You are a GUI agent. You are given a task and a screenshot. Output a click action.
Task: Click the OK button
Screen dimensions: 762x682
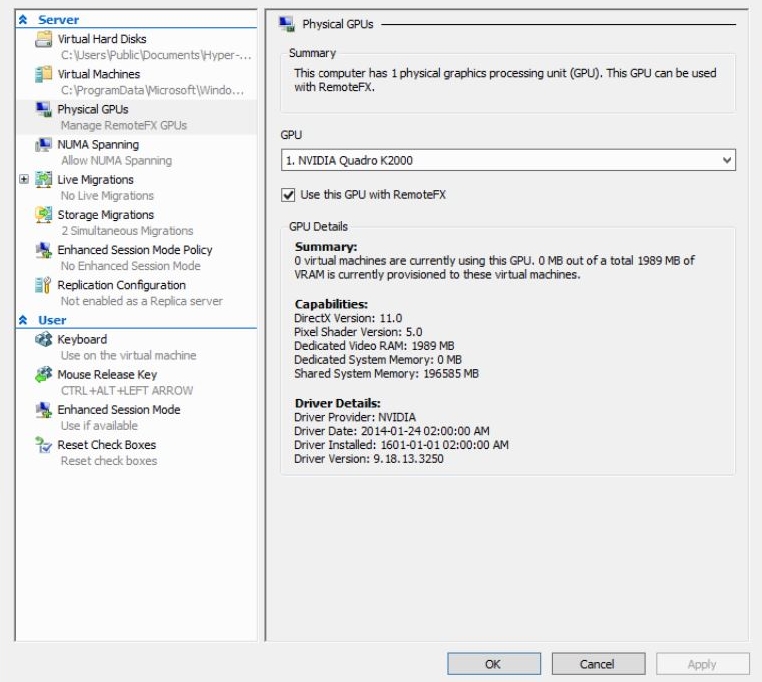[x=494, y=664]
